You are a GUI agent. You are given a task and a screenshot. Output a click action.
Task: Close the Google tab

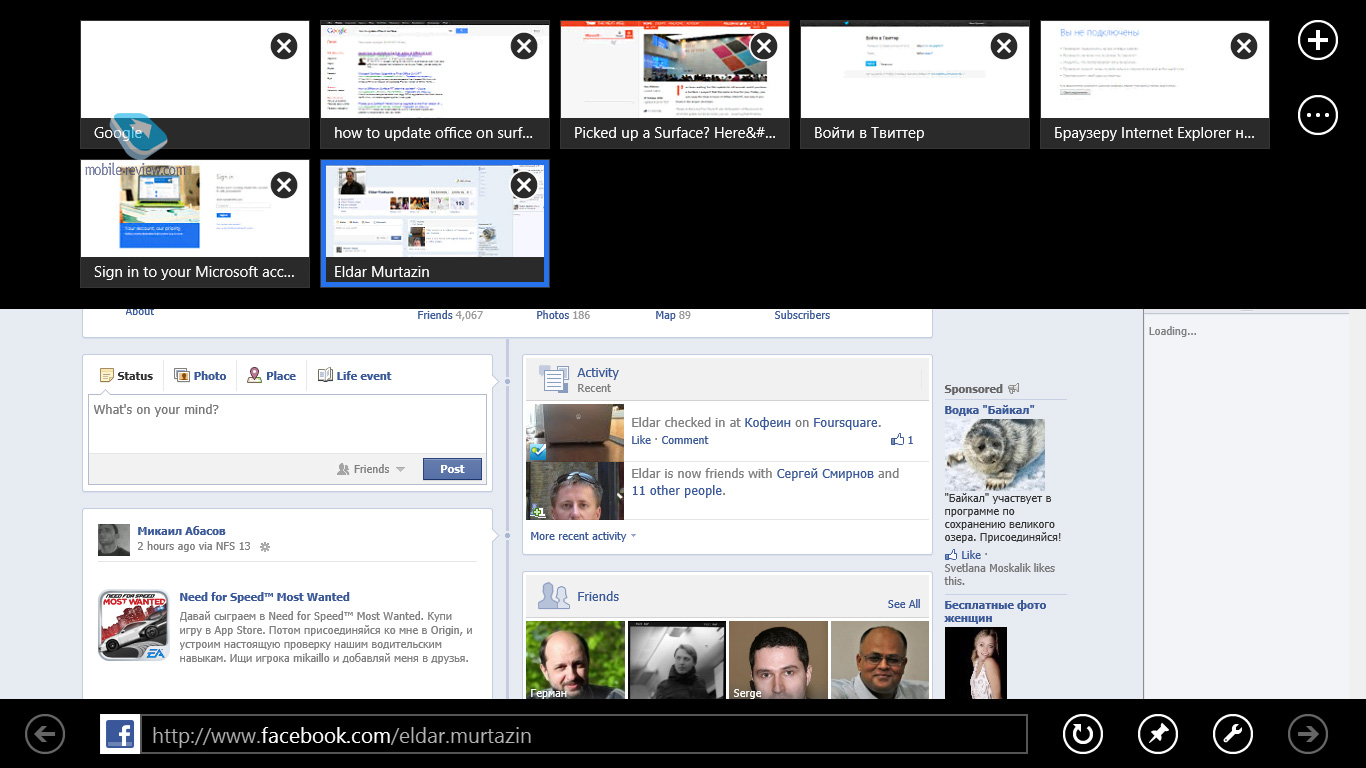tap(284, 46)
